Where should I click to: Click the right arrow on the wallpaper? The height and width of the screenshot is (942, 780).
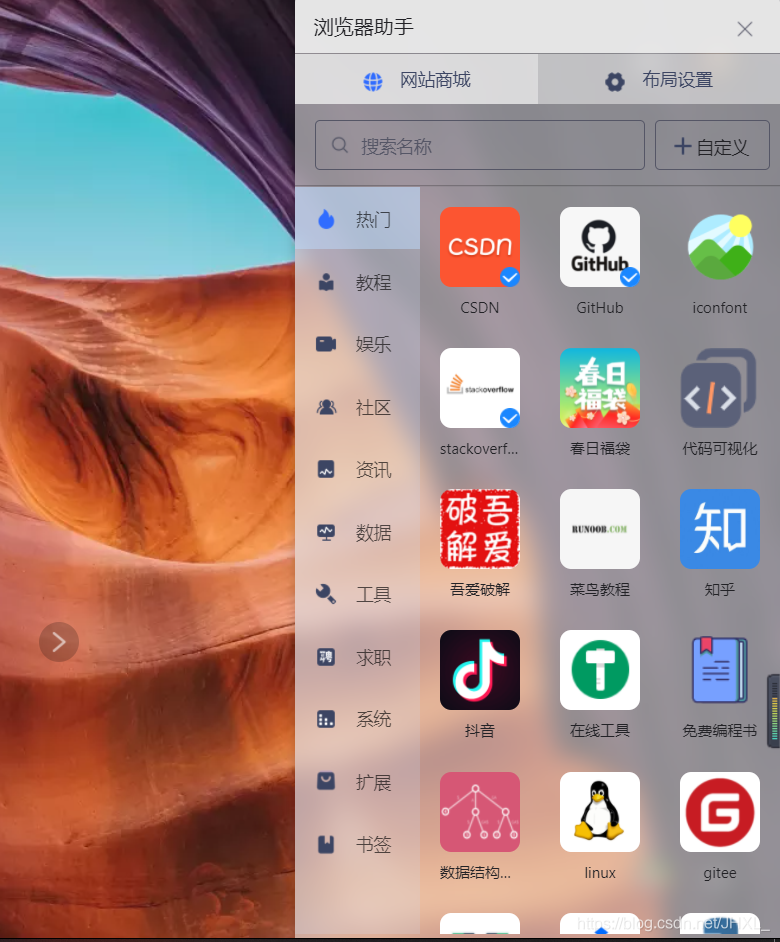tap(59, 642)
